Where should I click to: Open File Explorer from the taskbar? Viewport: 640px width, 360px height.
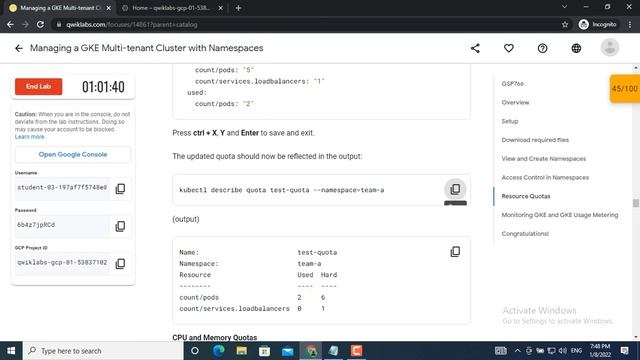coord(242,351)
